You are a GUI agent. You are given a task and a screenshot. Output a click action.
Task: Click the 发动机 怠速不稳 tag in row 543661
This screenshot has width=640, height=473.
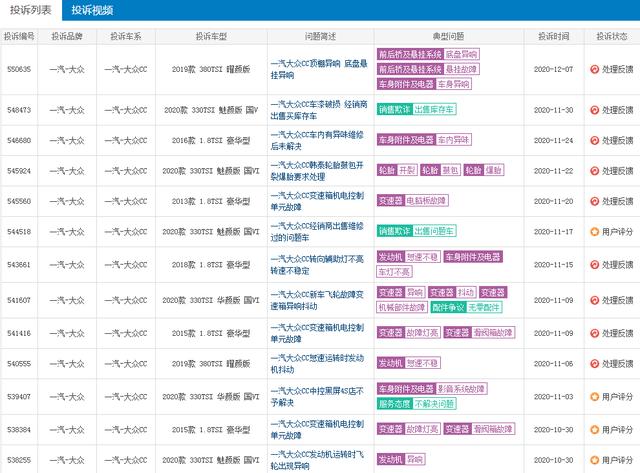pyautogui.click(x=409, y=257)
